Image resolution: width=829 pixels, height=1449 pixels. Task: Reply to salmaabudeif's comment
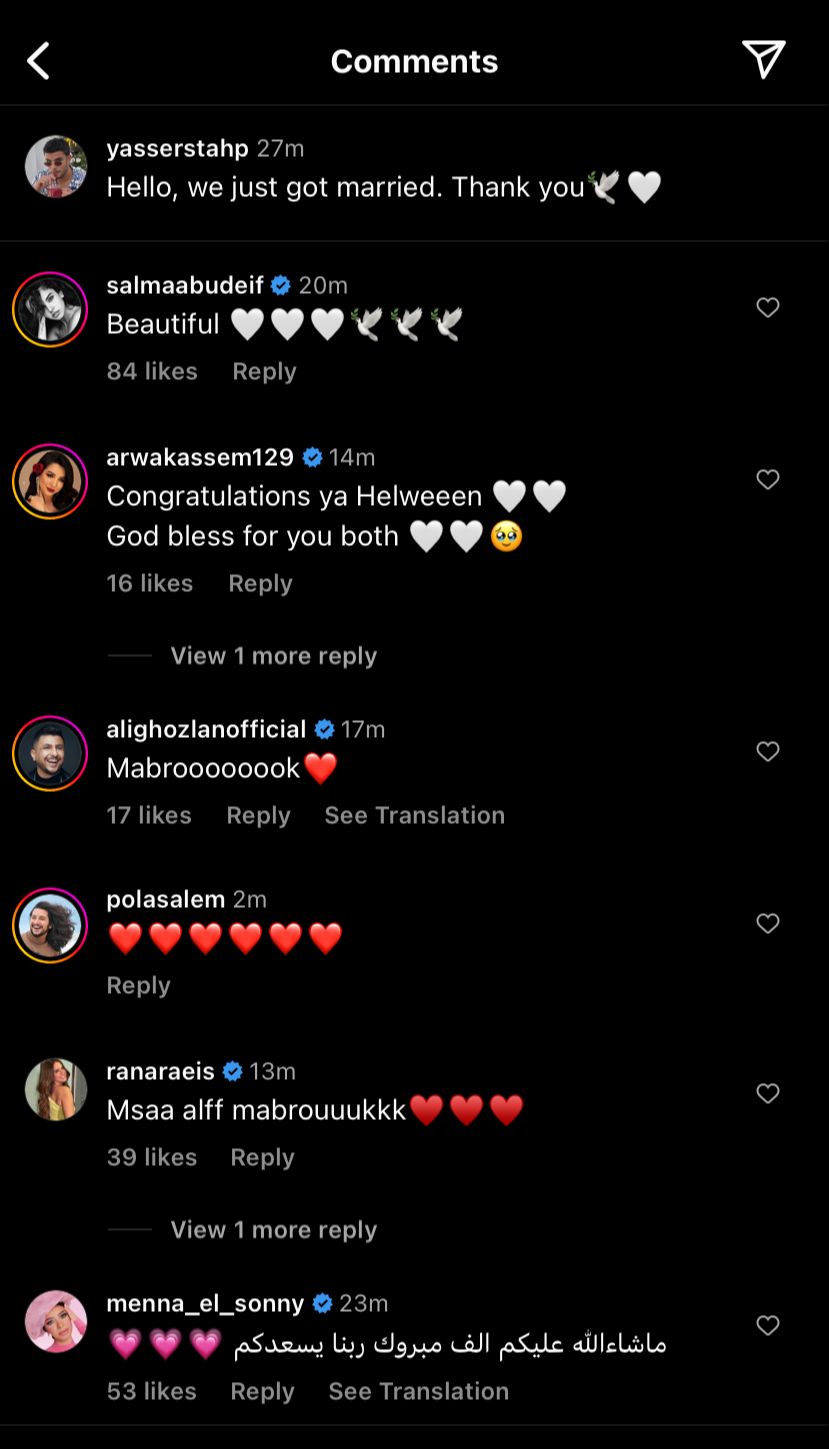pyautogui.click(x=264, y=371)
